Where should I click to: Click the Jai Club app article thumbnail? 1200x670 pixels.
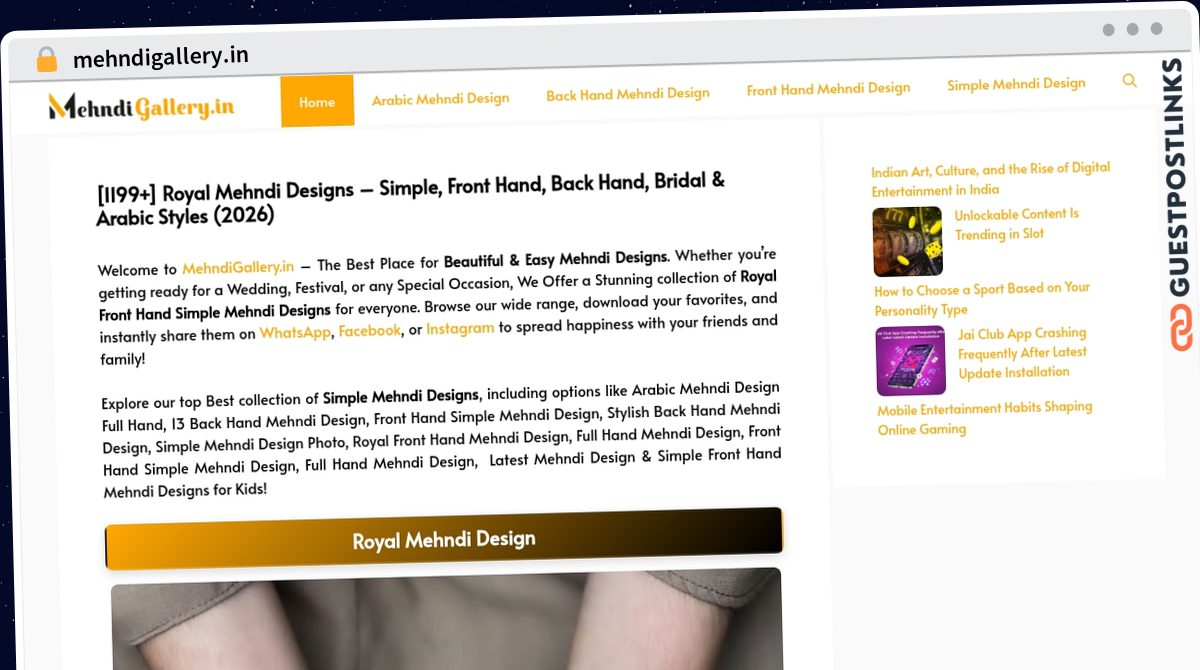click(911, 361)
